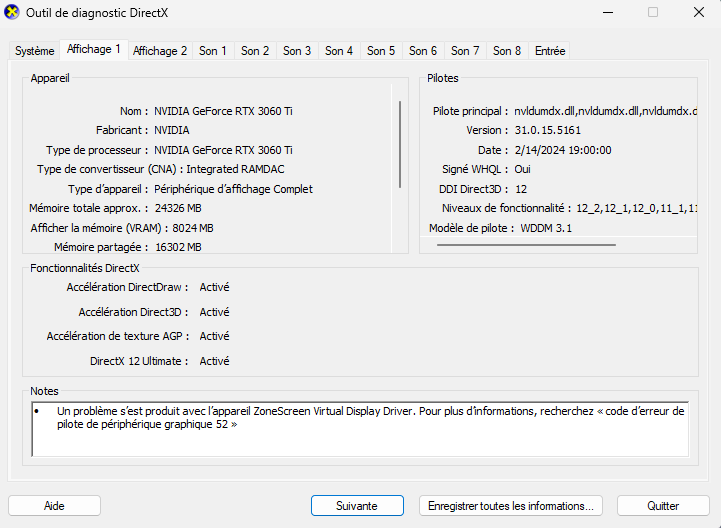Click the DDI Direct3D value 12
721x528 pixels.
click(521, 189)
